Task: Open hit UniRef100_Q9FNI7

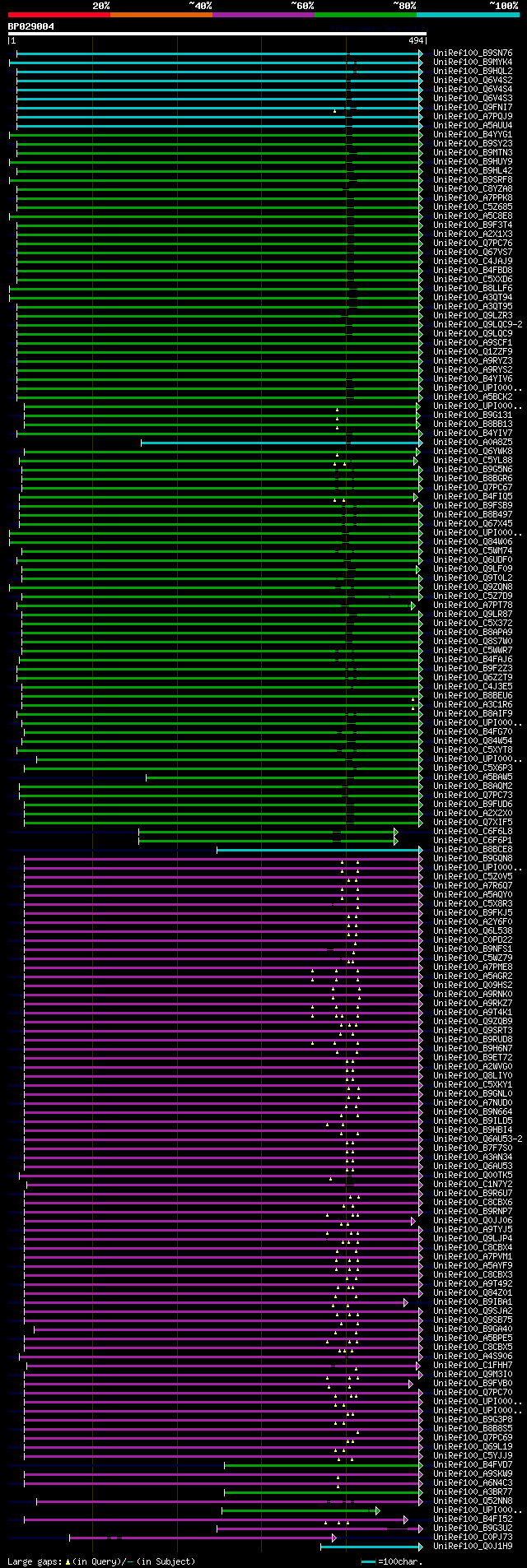Action: pos(473,108)
